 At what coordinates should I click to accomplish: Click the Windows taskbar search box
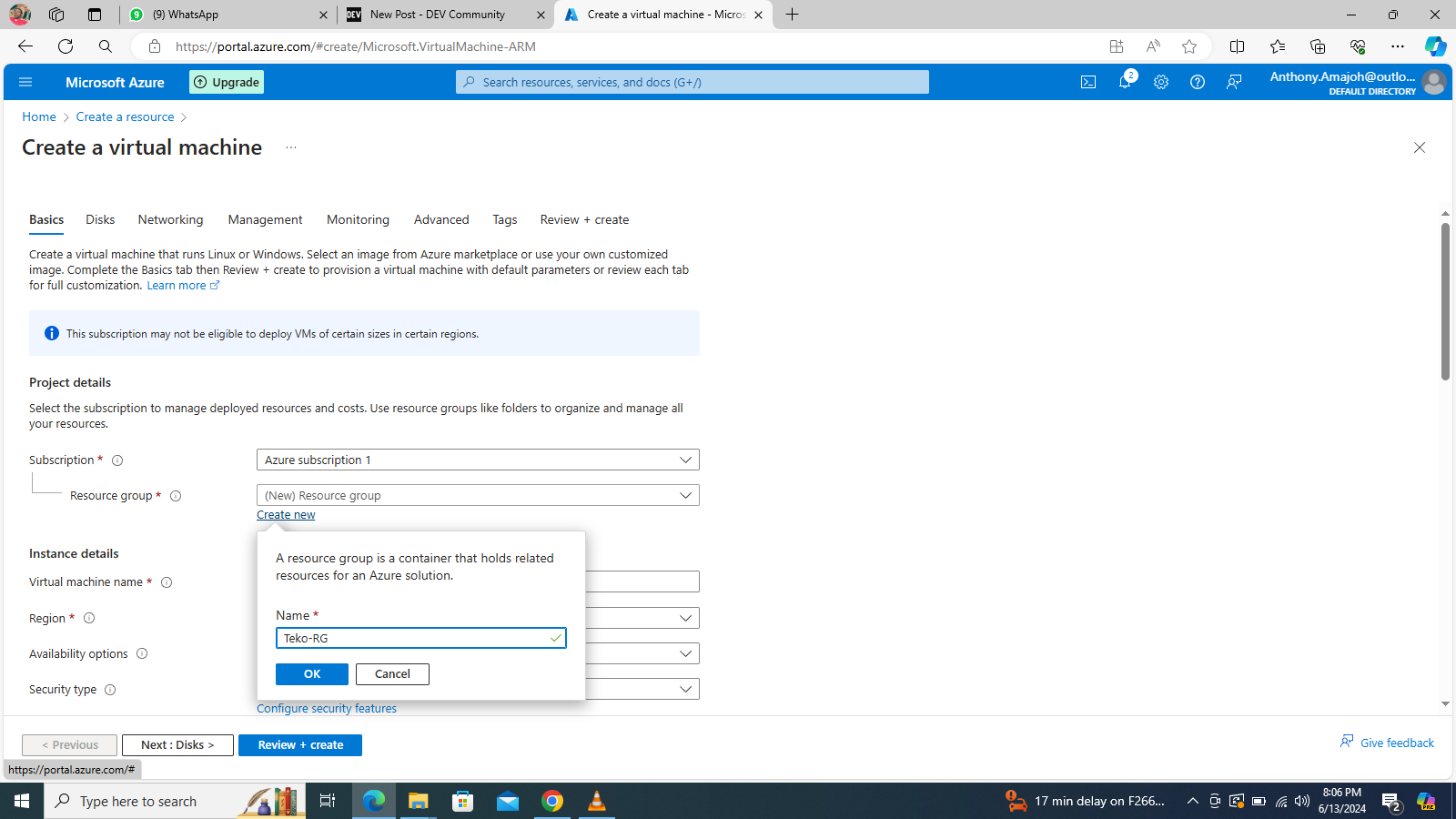tap(176, 801)
